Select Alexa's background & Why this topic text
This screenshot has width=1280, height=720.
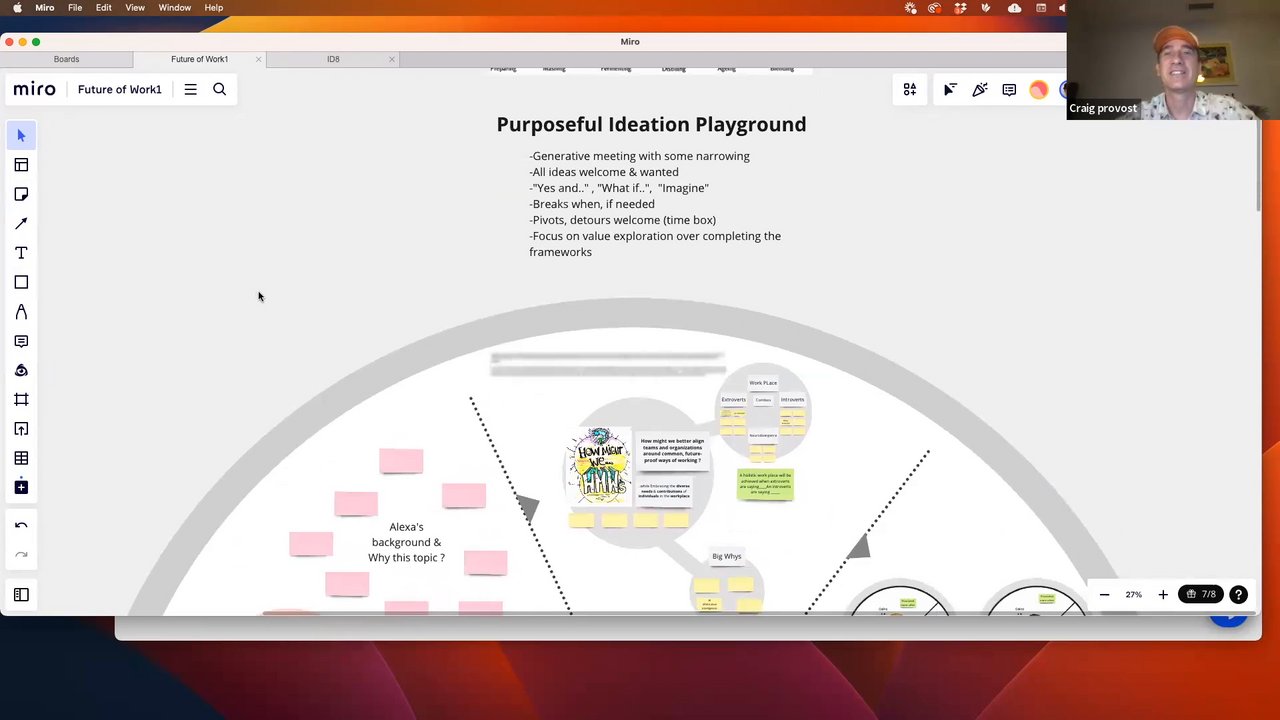click(406, 542)
